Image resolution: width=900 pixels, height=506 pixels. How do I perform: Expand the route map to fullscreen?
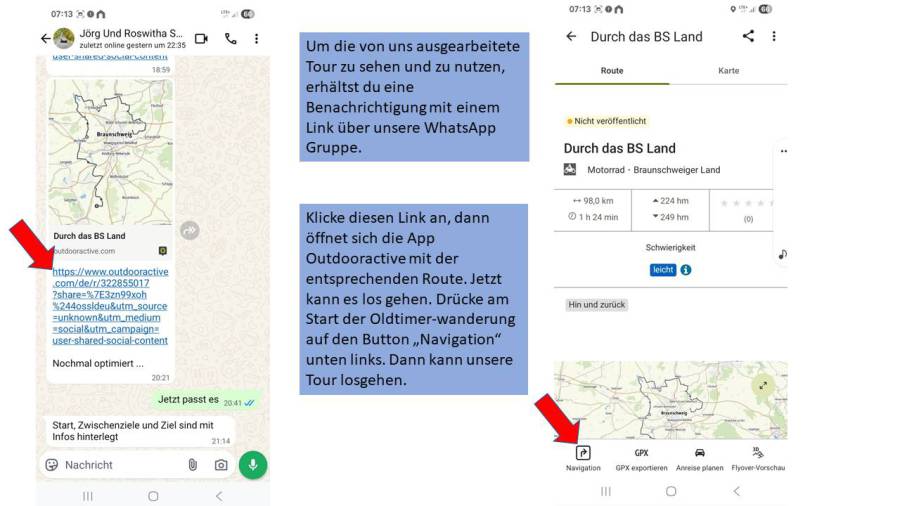(763, 386)
